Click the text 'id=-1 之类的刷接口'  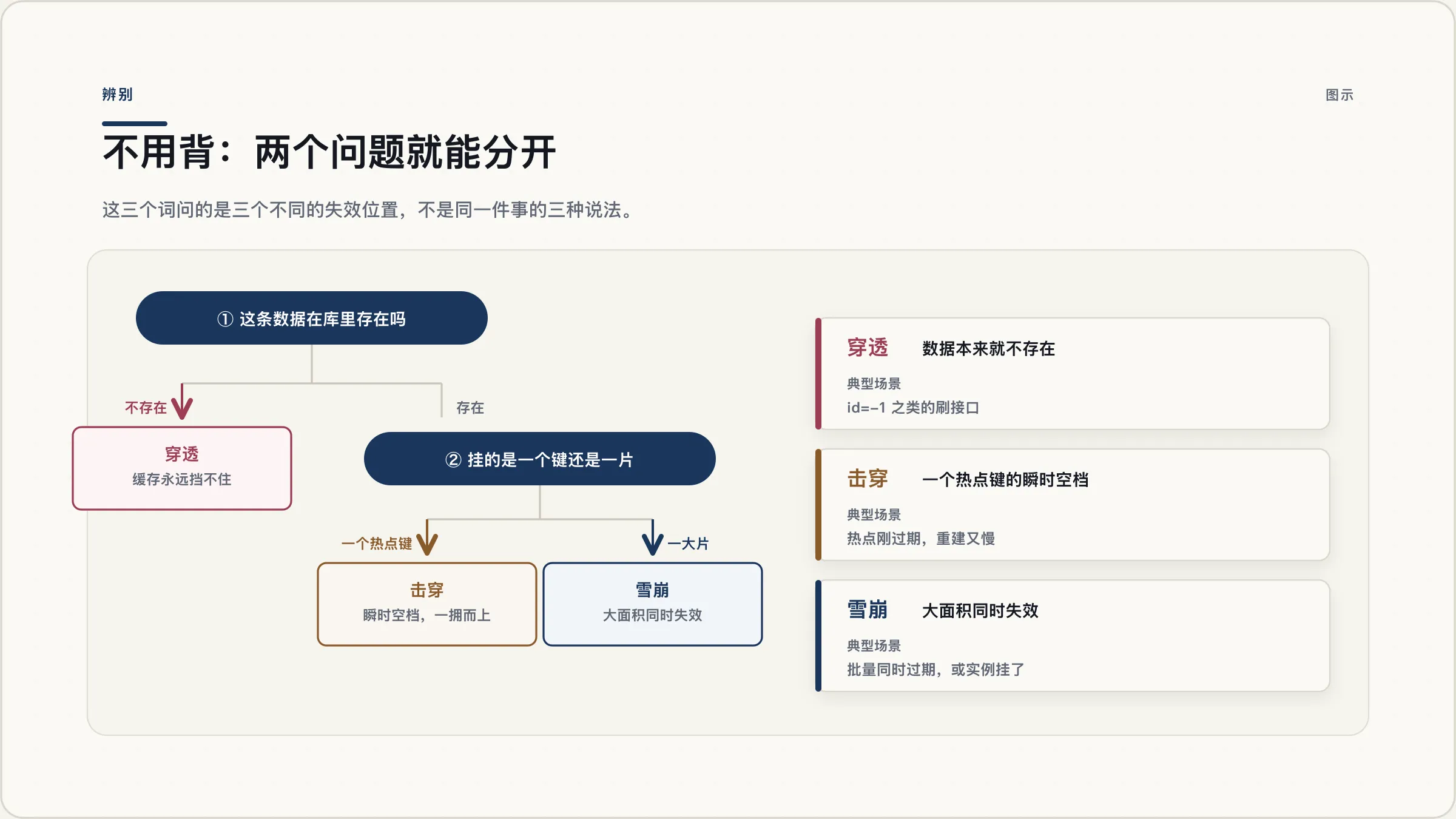click(913, 408)
